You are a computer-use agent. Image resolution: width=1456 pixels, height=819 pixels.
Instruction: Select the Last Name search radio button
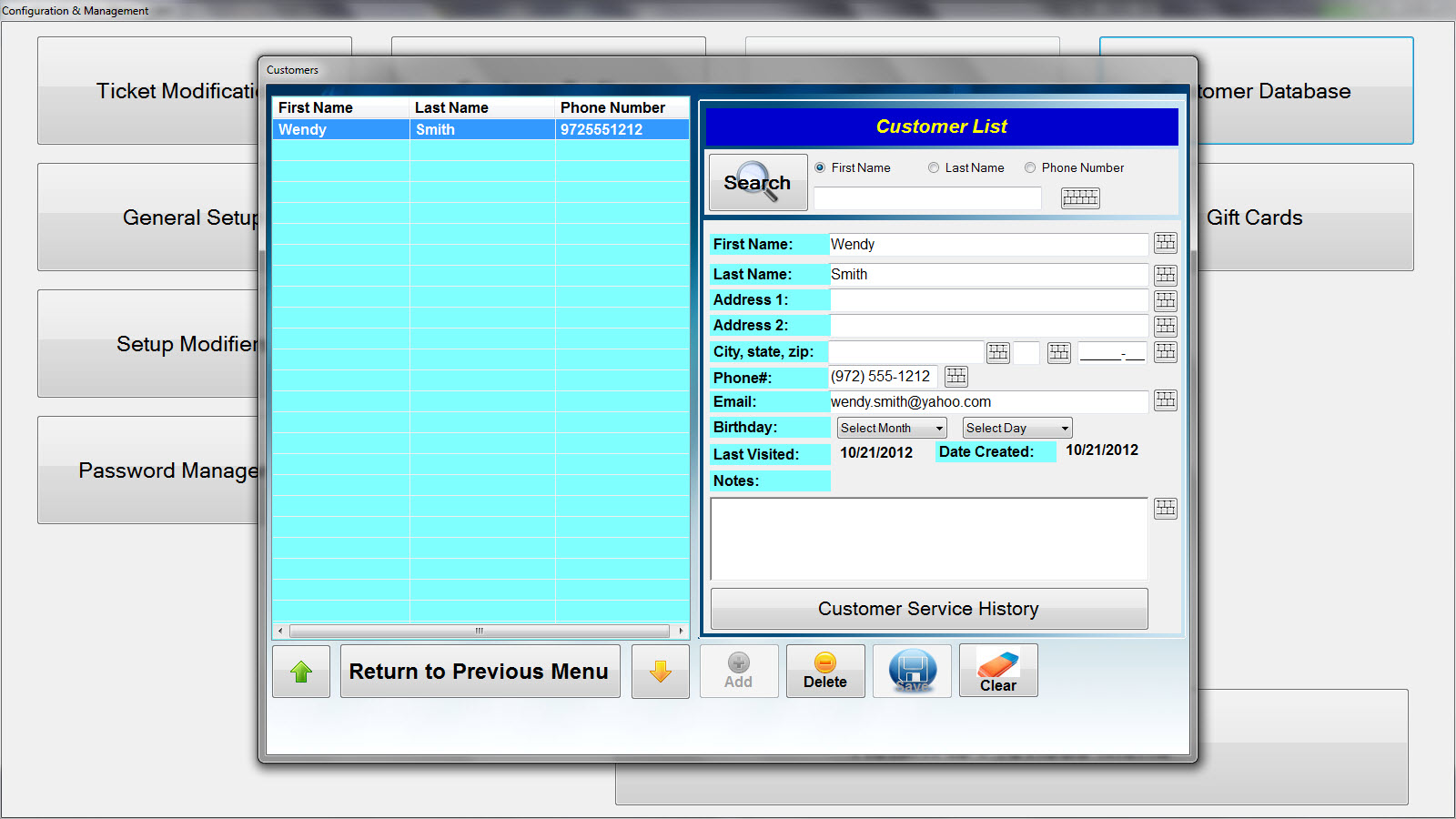tap(934, 167)
